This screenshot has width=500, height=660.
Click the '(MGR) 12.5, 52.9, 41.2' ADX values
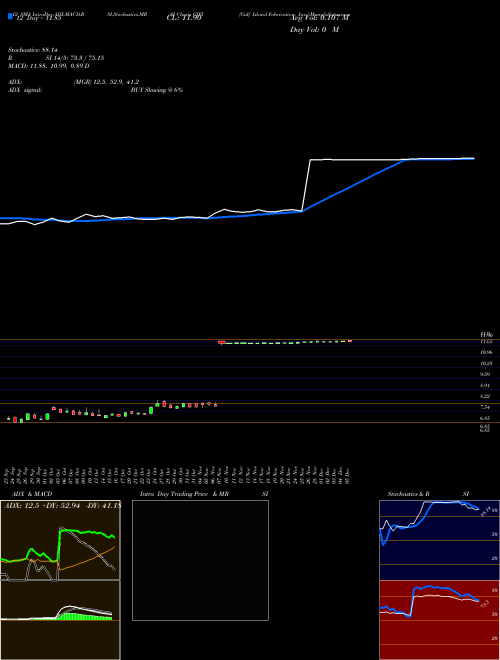point(106,82)
